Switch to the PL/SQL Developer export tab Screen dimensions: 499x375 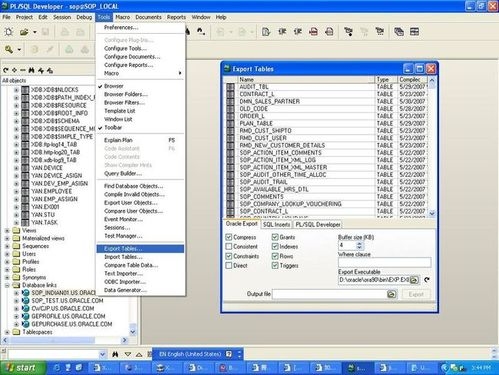[318, 225]
